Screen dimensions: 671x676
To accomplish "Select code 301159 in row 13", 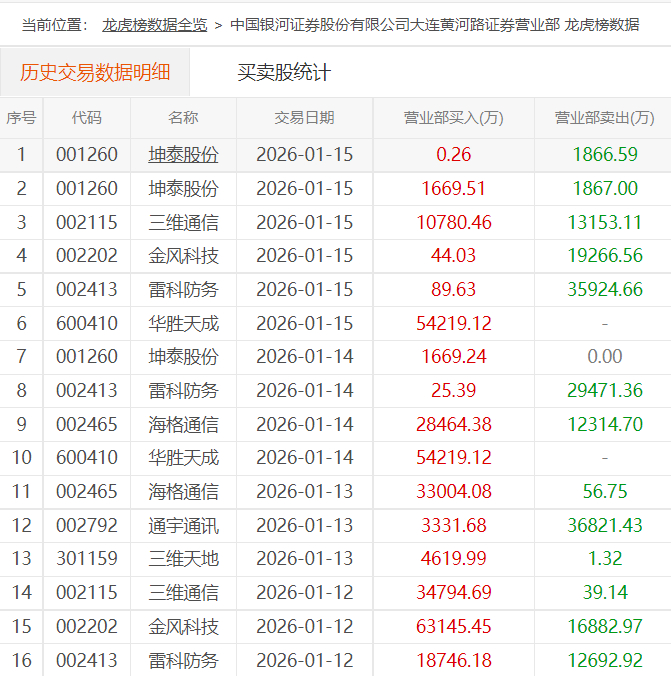I will point(87,559).
